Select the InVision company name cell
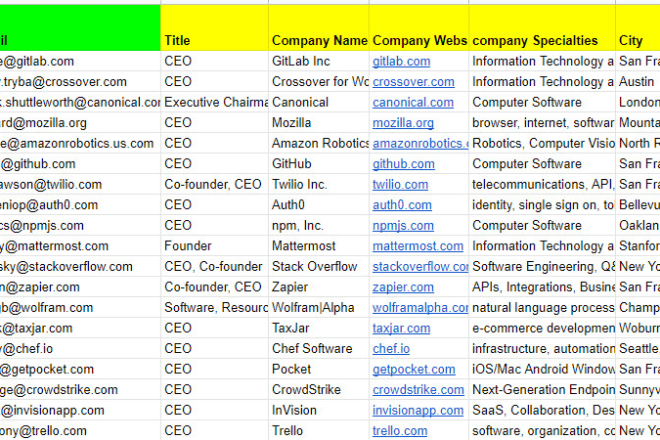660x440 pixels. (319, 410)
